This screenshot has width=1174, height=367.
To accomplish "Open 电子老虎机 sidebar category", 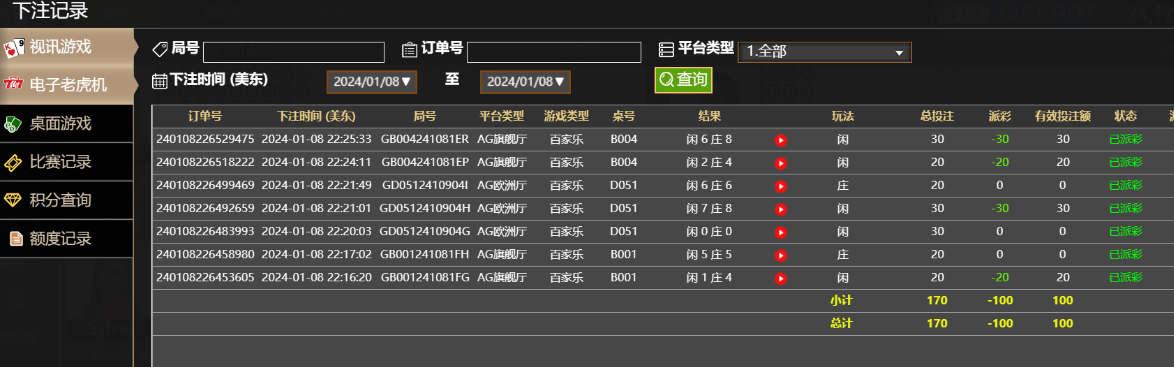I will click(x=67, y=85).
